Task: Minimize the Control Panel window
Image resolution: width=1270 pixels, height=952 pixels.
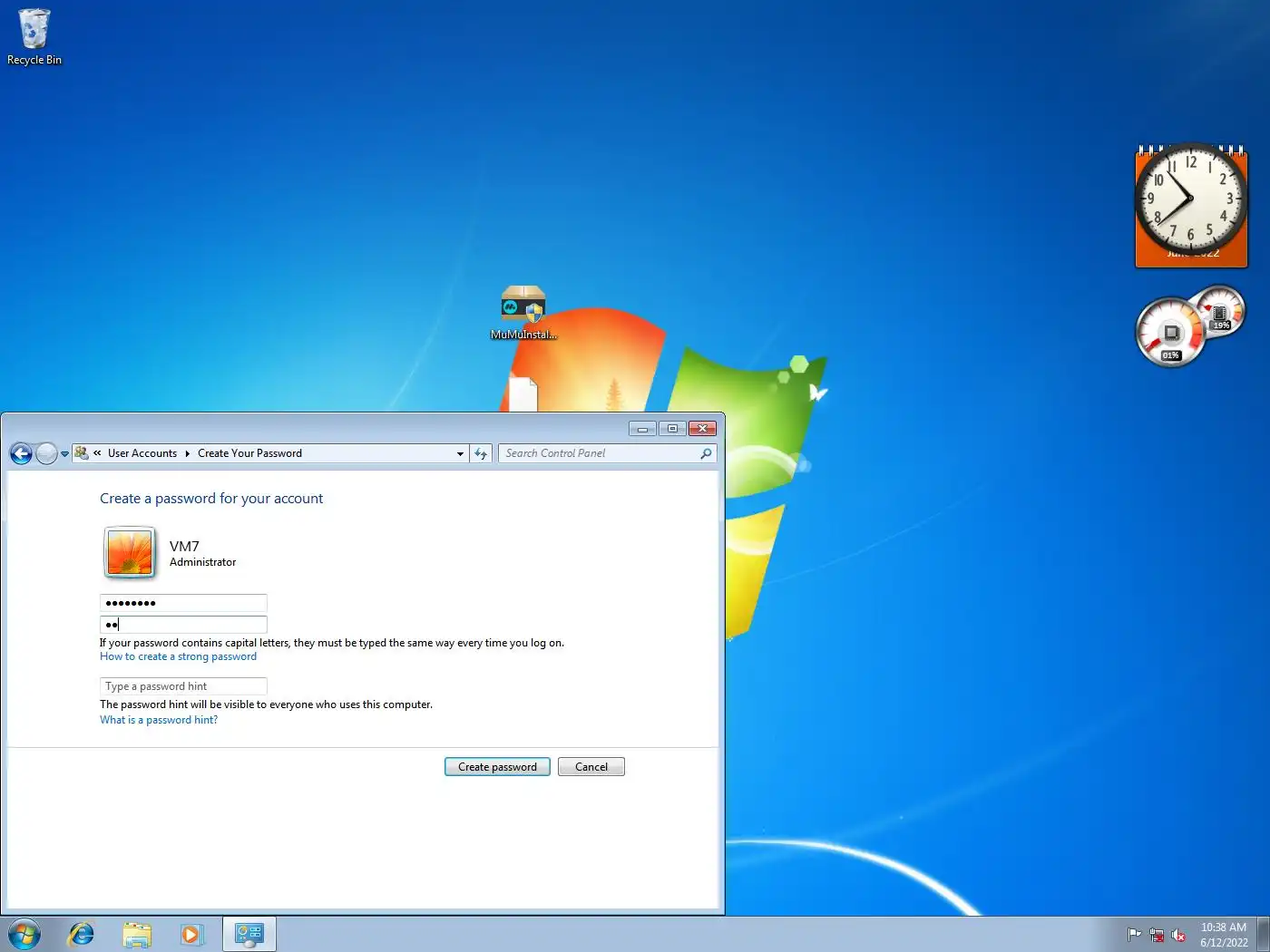Action: tap(642, 428)
